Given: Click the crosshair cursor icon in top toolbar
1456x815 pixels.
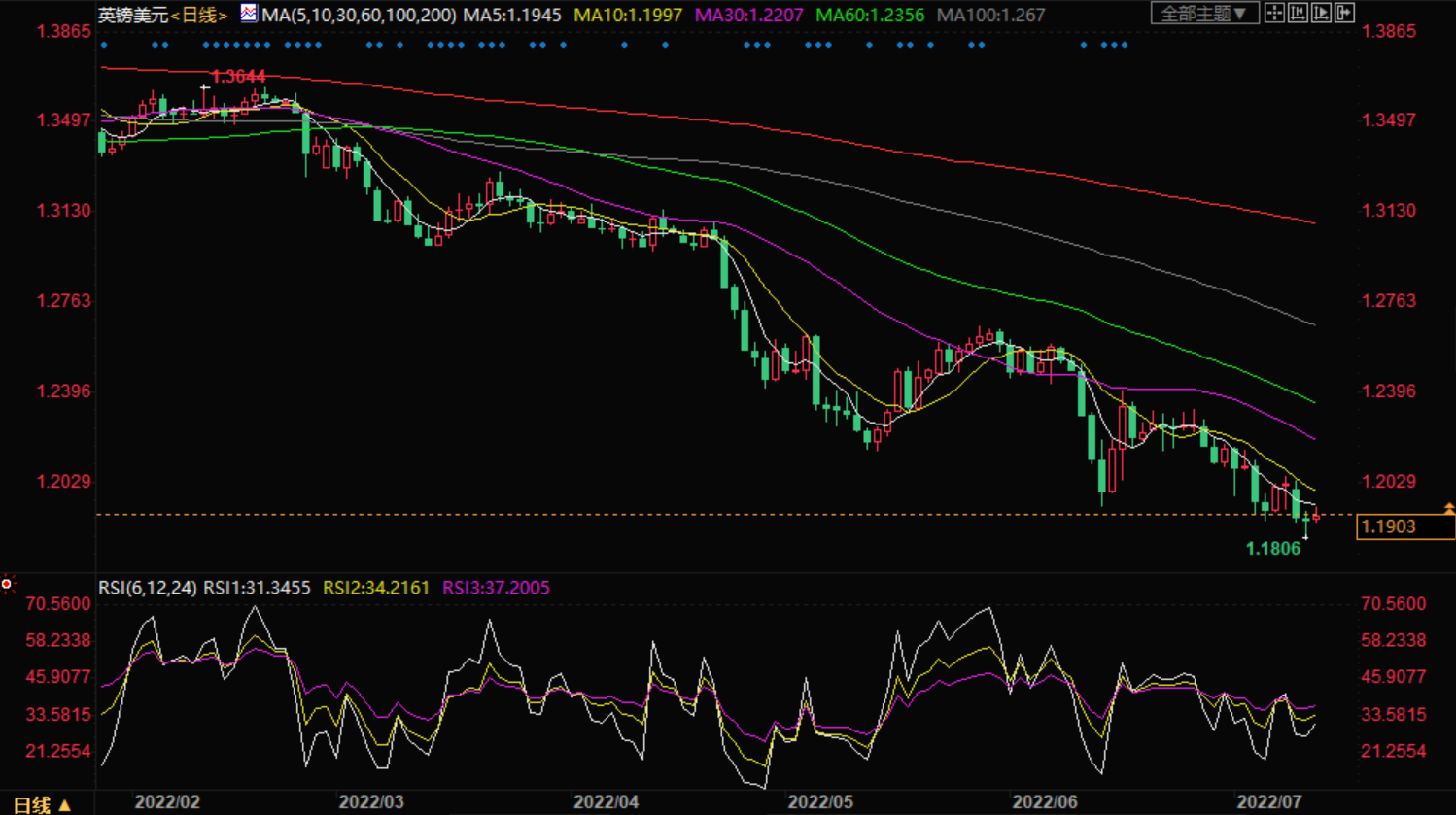Looking at the screenshot, I should [x=1274, y=13].
